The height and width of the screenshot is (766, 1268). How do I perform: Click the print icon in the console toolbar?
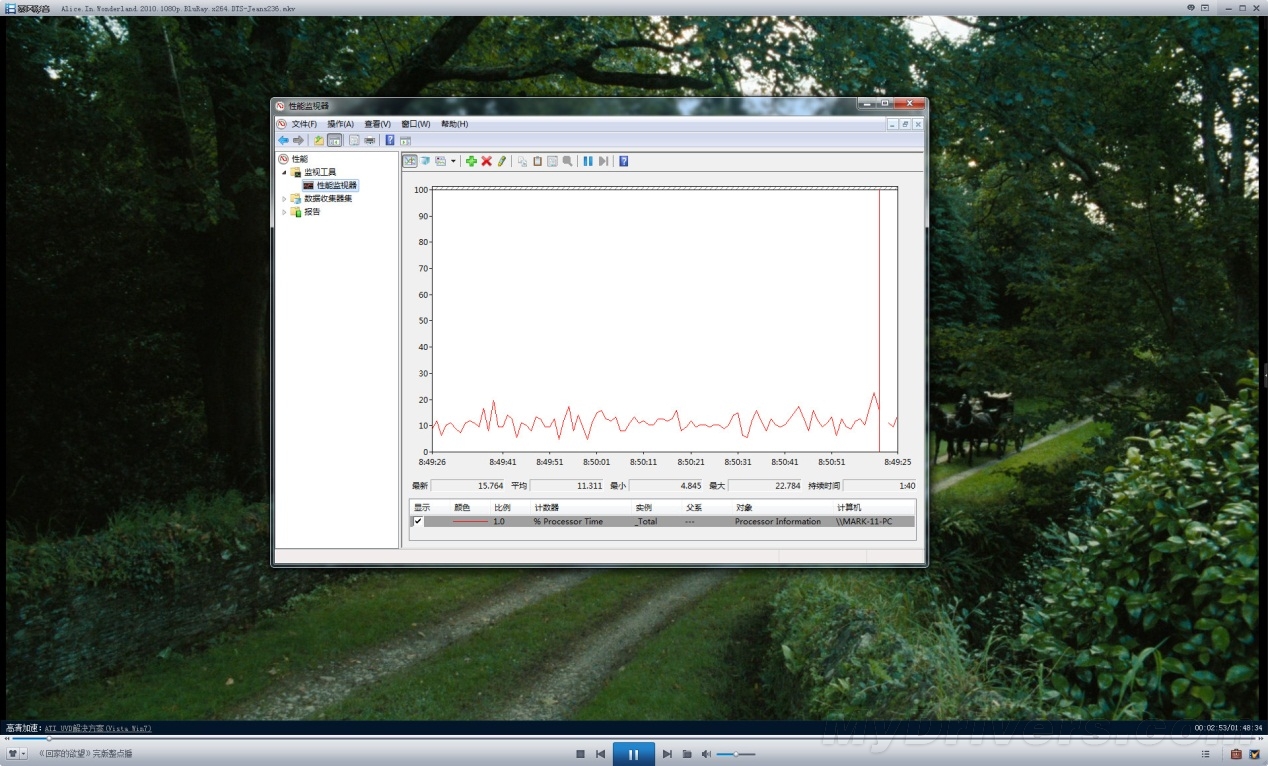click(x=370, y=141)
